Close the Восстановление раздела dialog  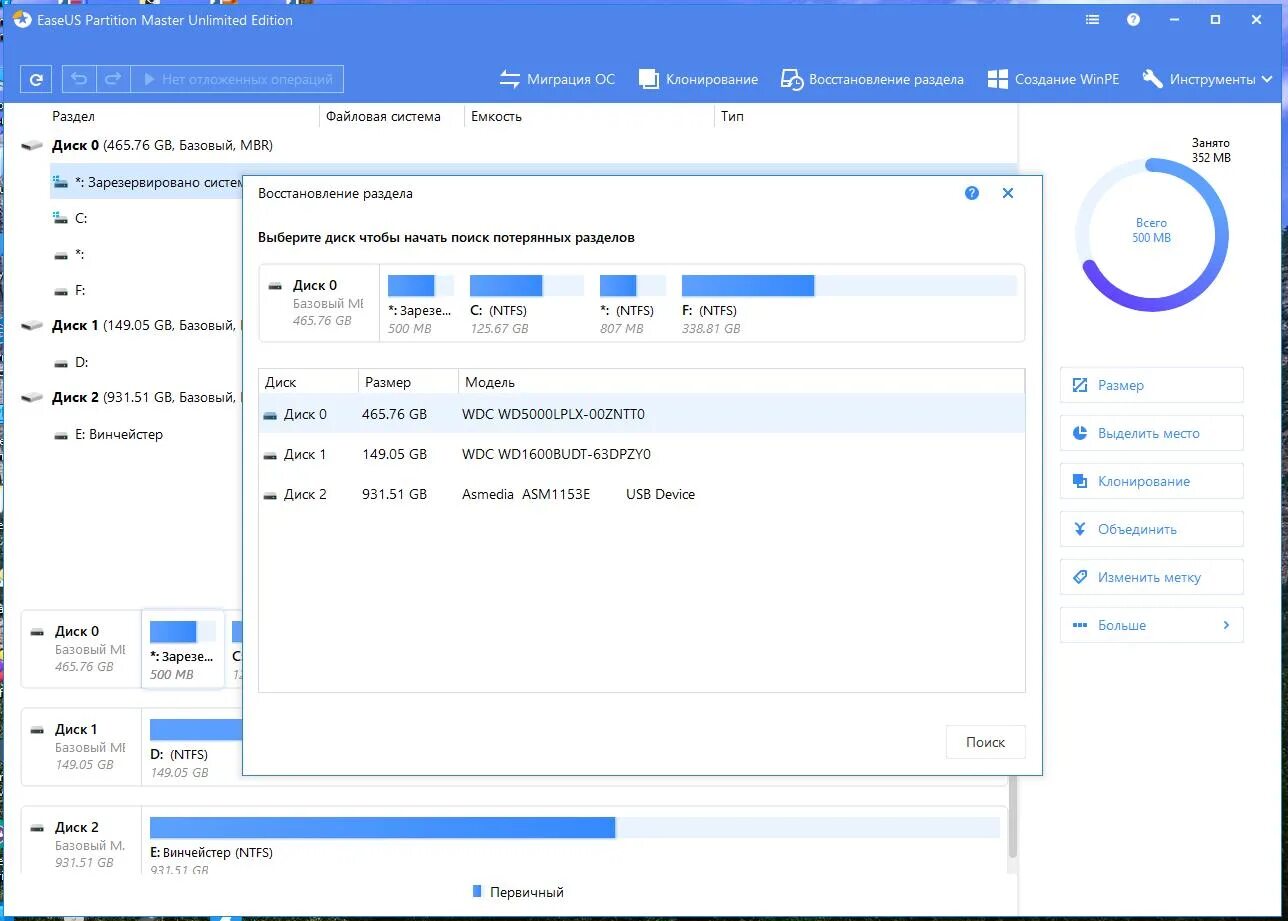[x=1008, y=193]
